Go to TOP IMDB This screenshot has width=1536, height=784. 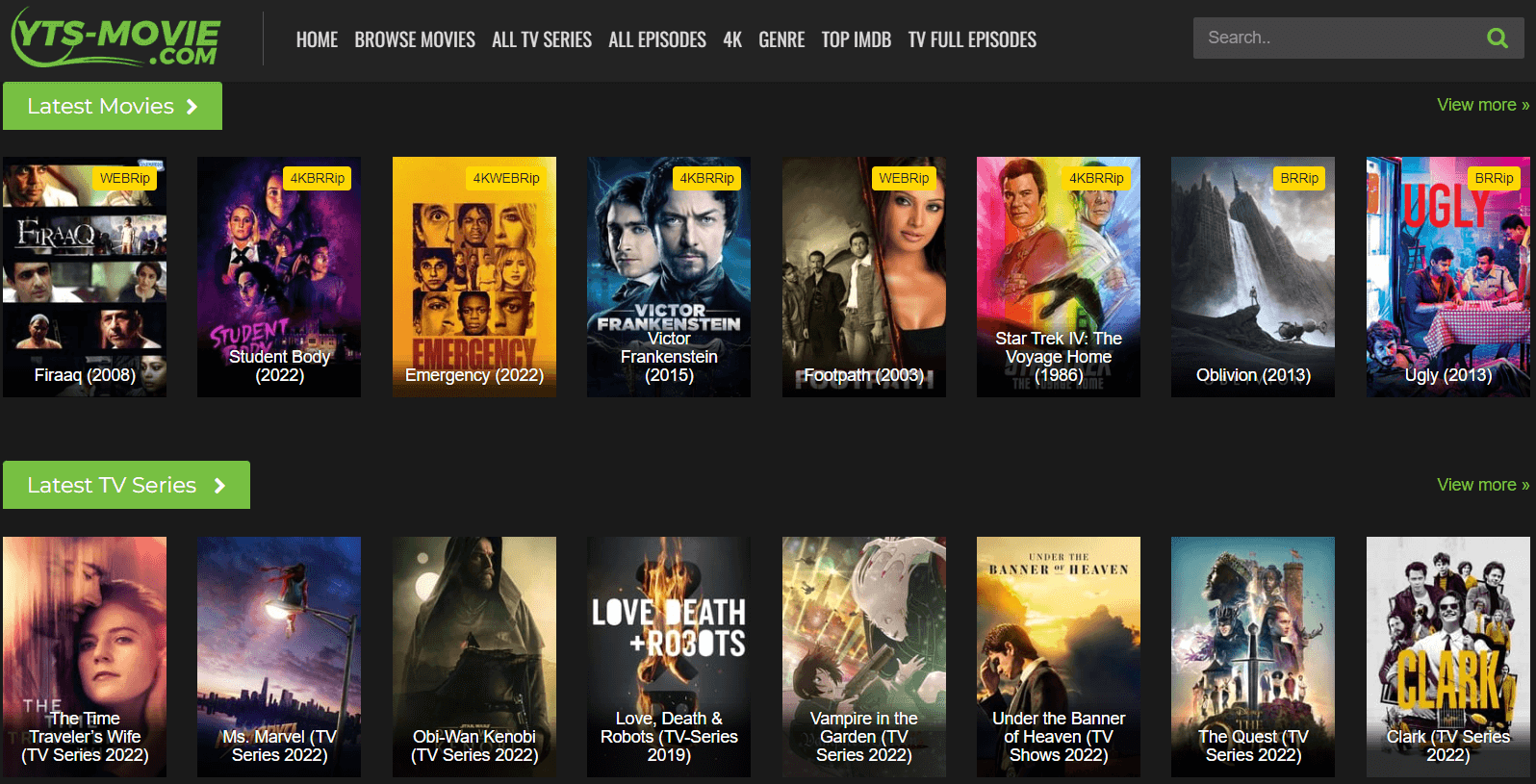tap(857, 39)
